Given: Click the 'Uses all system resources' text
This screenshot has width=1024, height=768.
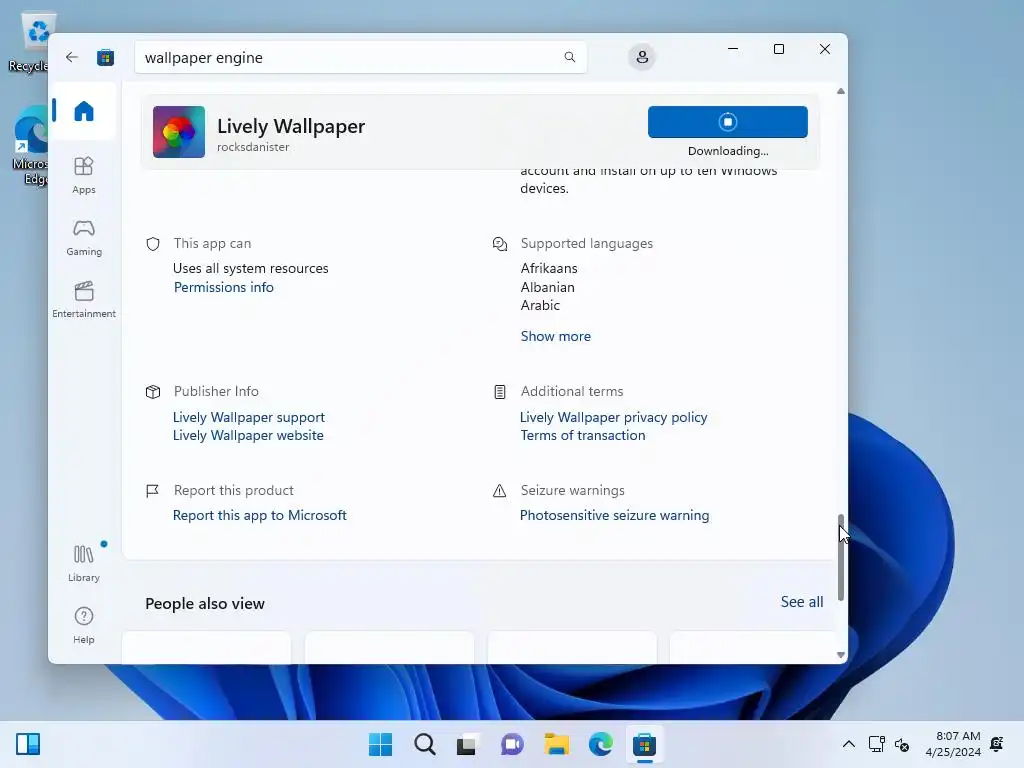Looking at the screenshot, I should click(x=251, y=268).
